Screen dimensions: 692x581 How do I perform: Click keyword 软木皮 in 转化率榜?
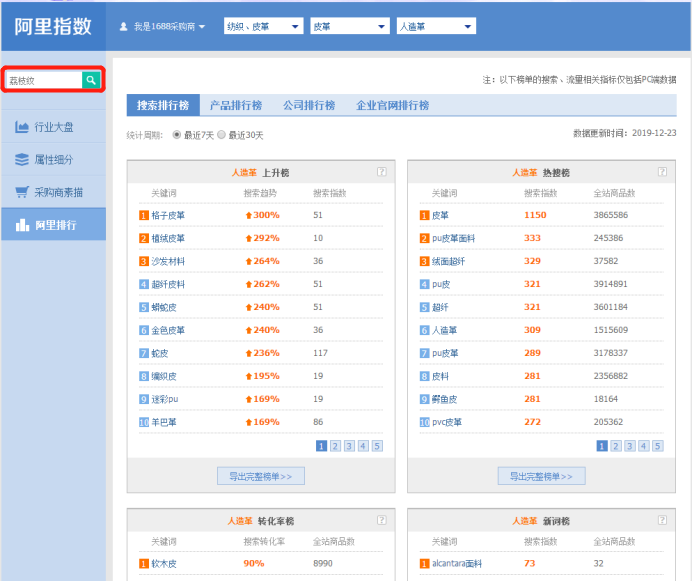click(164, 563)
